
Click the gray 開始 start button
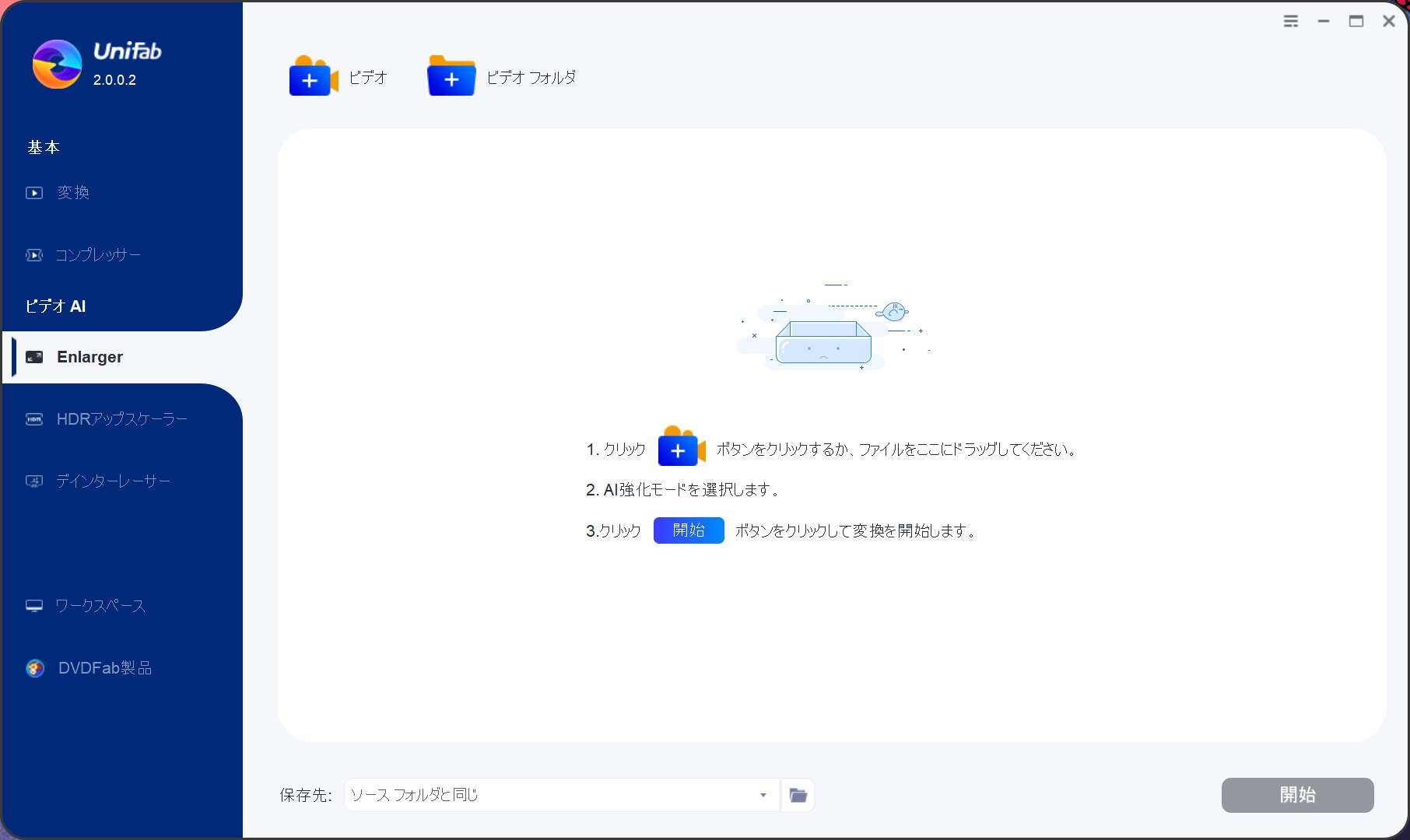pos(1298,795)
